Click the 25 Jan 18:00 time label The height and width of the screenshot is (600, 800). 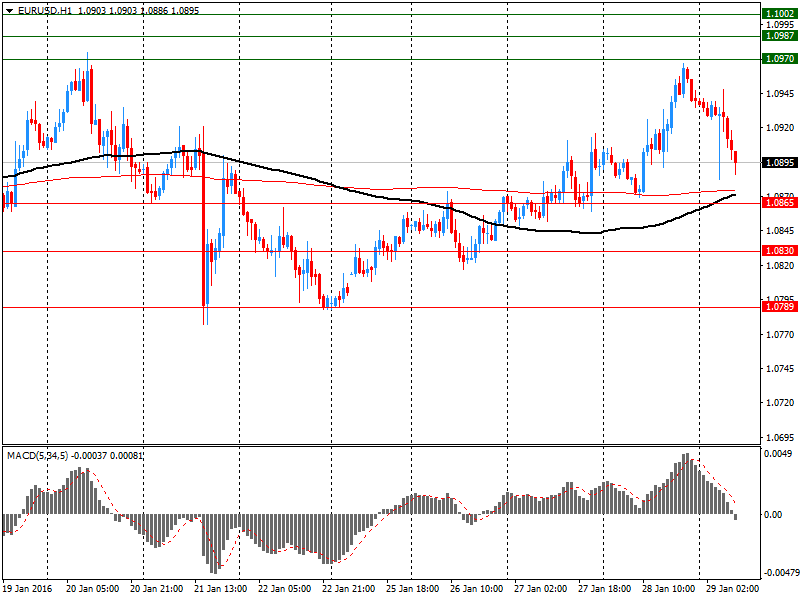point(413,588)
